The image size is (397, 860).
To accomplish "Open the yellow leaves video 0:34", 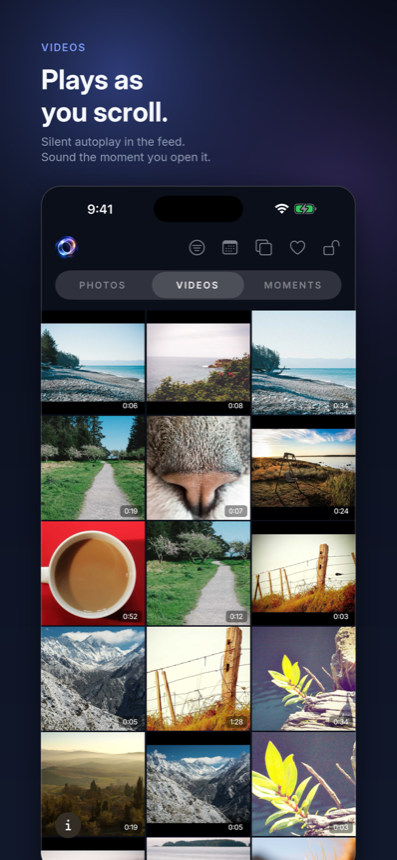I will [303, 679].
